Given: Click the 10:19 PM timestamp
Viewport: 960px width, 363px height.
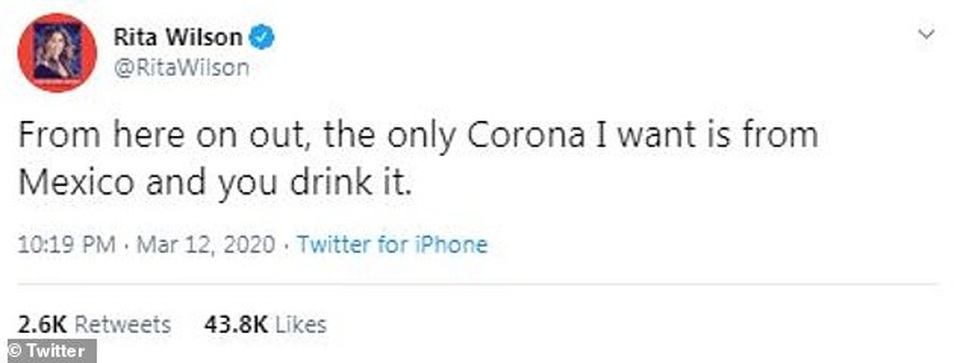Looking at the screenshot, I should [x=66, y=245].
